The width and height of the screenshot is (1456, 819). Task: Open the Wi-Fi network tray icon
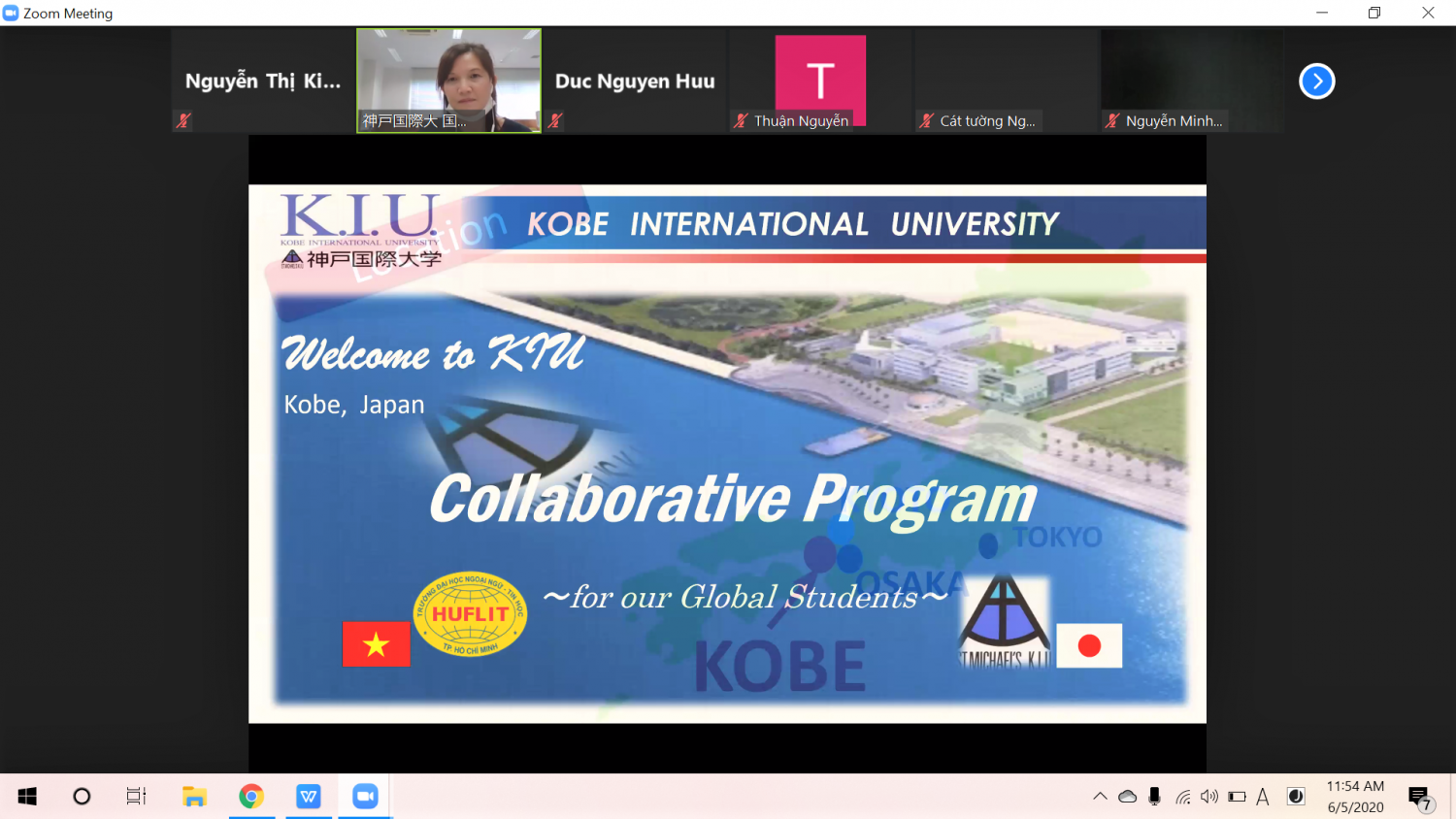coord(1182,797)
